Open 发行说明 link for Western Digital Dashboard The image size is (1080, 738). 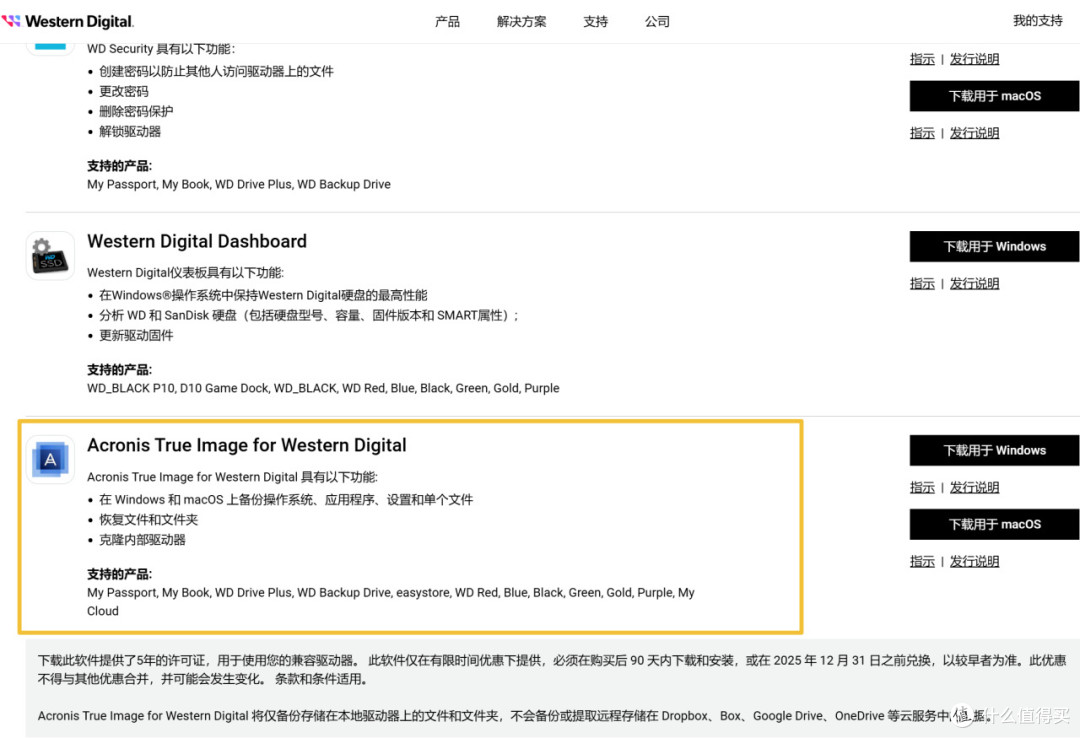pos(974,283)
